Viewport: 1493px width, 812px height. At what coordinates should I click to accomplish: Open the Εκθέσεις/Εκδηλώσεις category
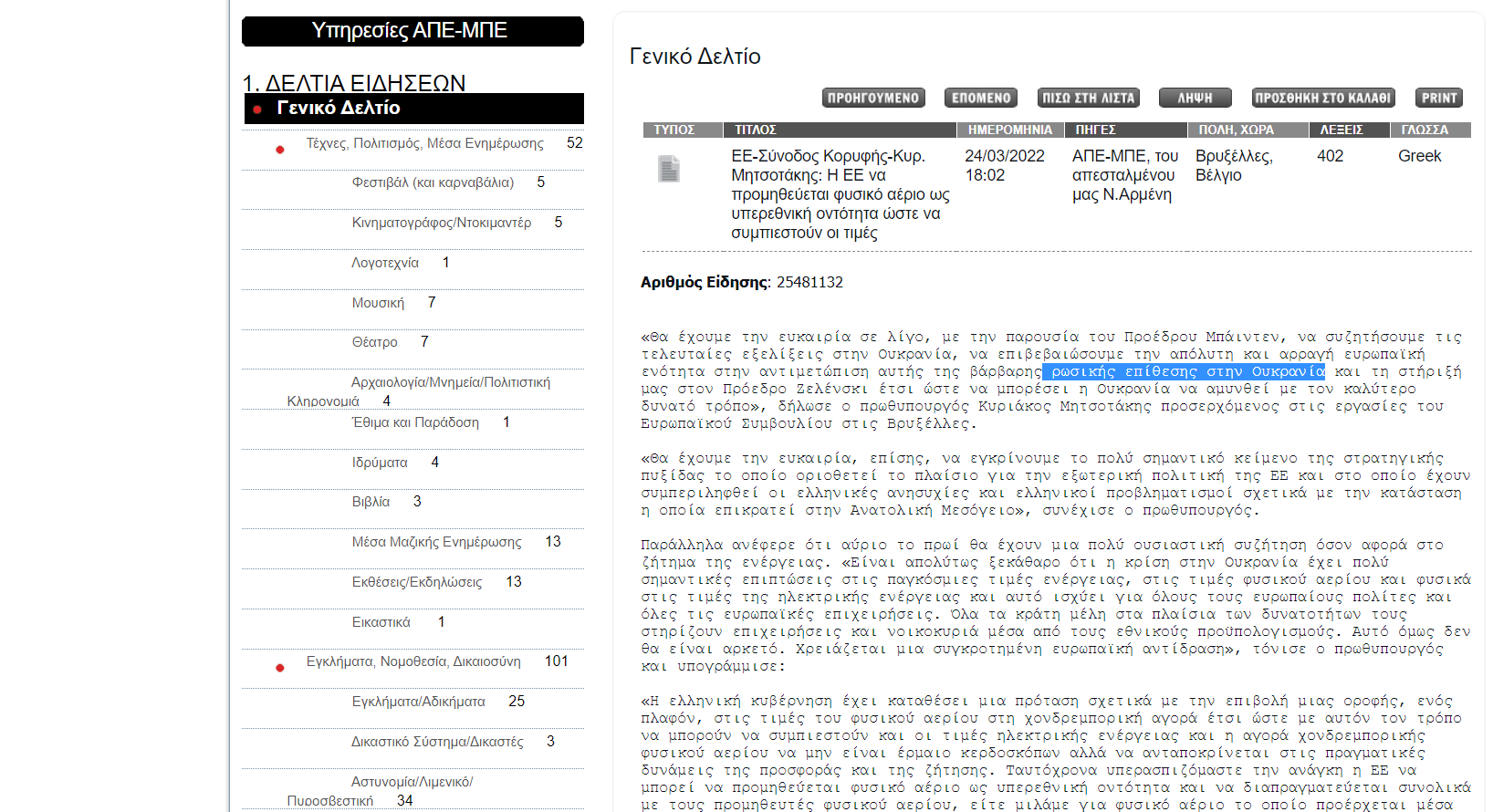tap(416, 582)
